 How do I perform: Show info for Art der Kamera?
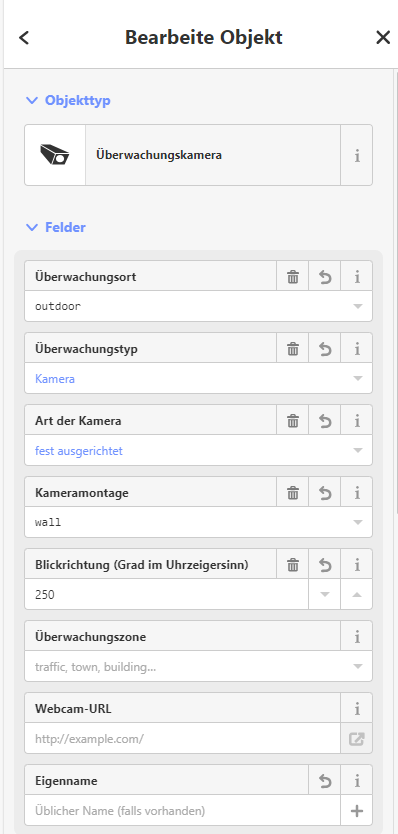point(356,421)
